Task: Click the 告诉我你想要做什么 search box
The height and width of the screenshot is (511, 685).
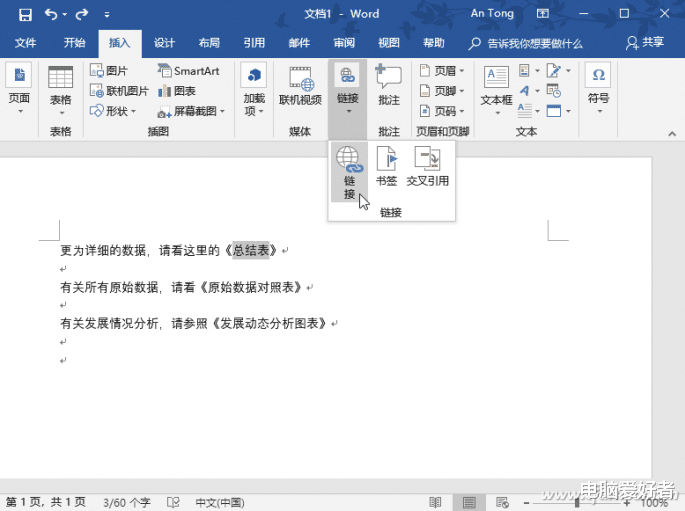Action: pos(526,43)
